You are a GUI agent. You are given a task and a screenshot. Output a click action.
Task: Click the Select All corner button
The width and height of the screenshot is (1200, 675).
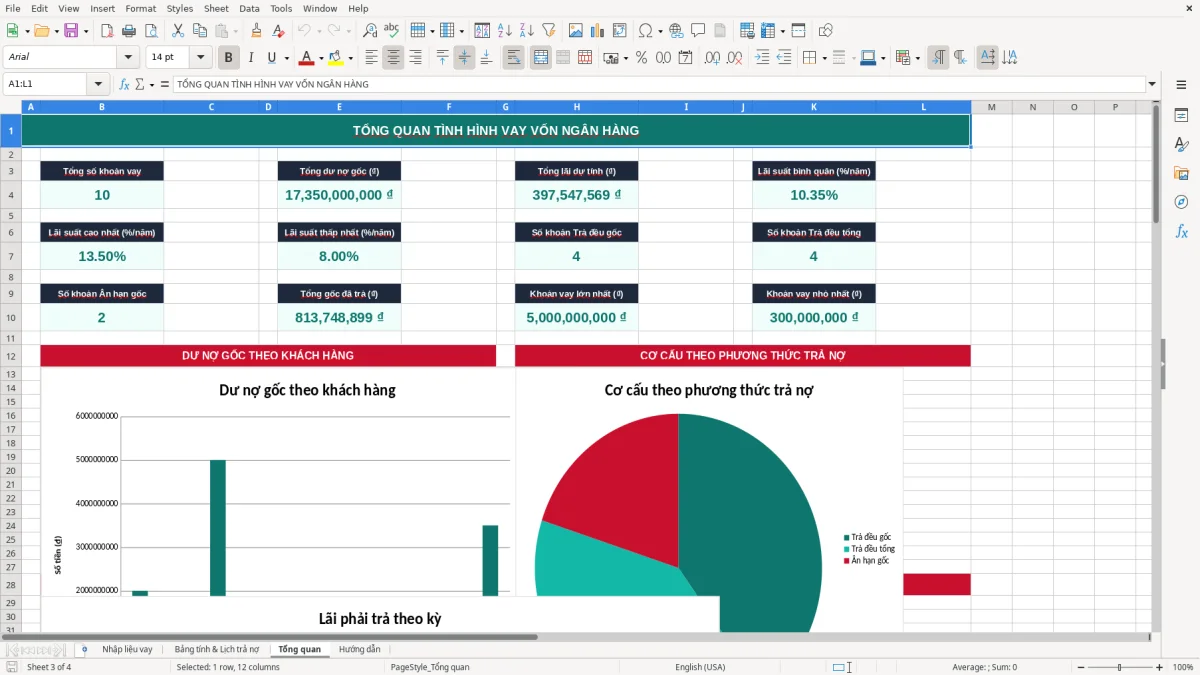click(11, 107)
